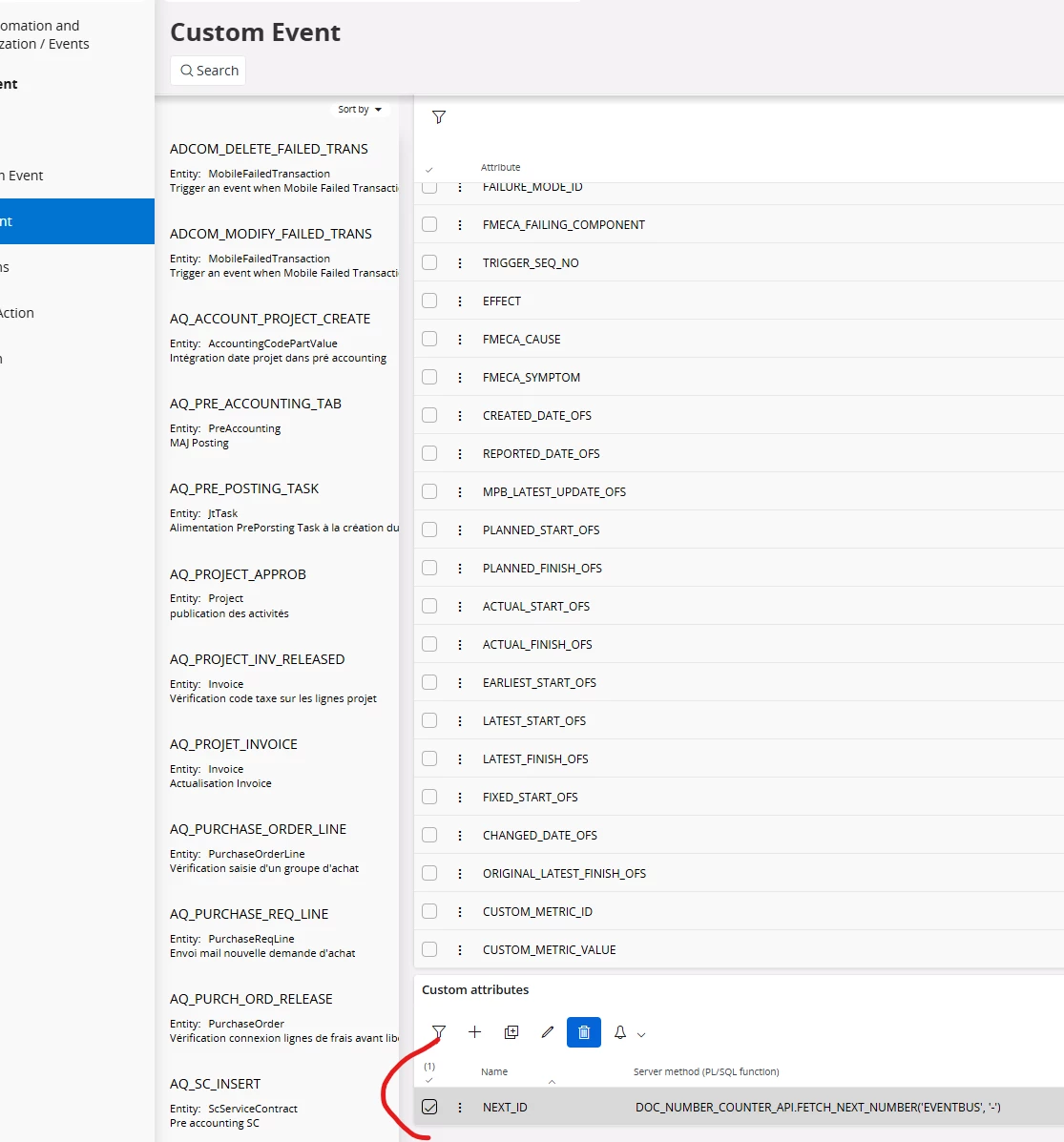Open row menu for FMECA_CAUSE
The height and width of the screenshot is (1142, 1064).
(x=460, y=340)
